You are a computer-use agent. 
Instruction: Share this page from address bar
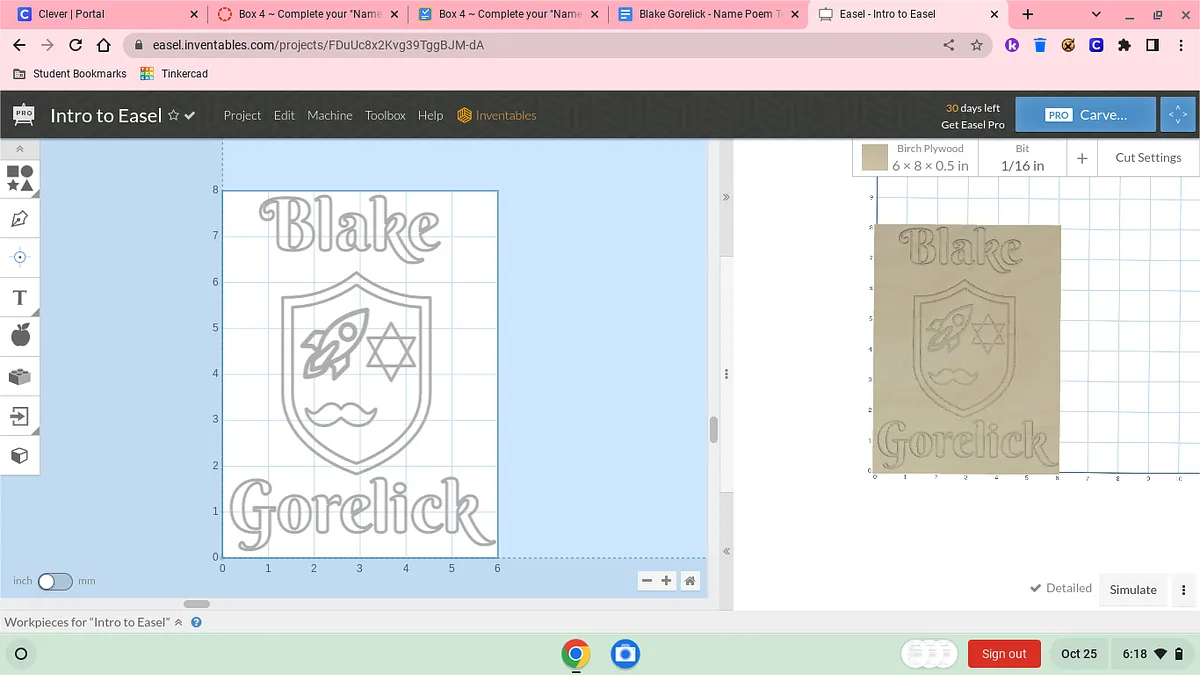point(948,45)
